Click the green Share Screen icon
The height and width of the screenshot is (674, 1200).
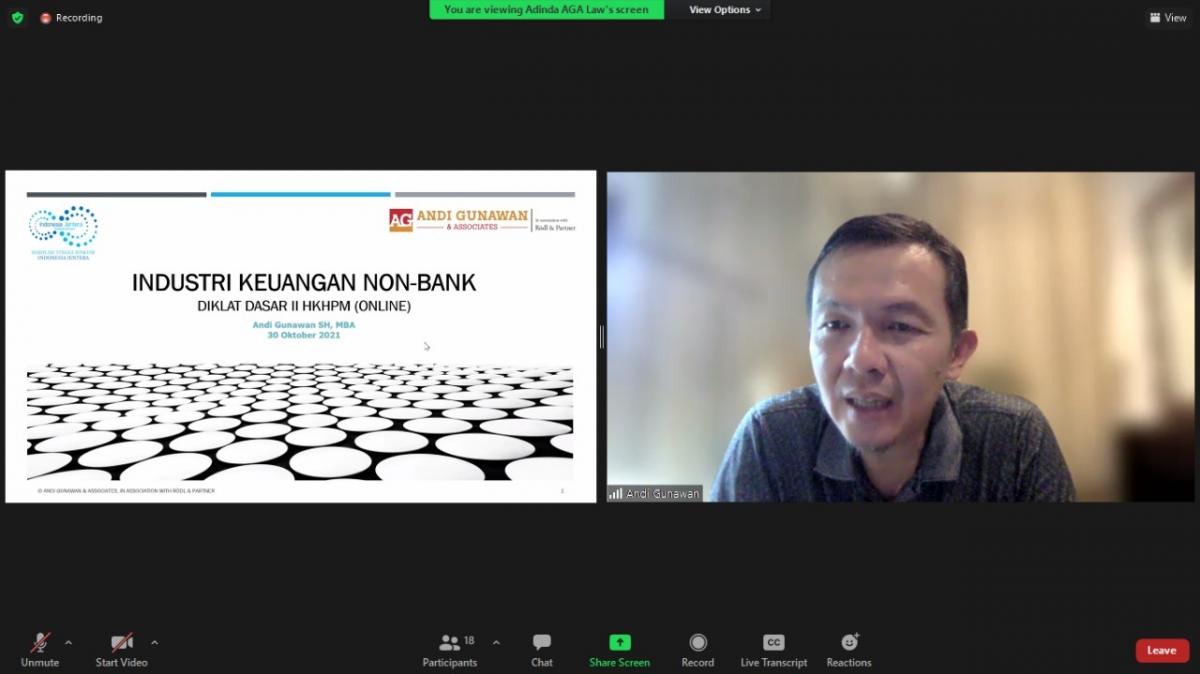(619, 643)
